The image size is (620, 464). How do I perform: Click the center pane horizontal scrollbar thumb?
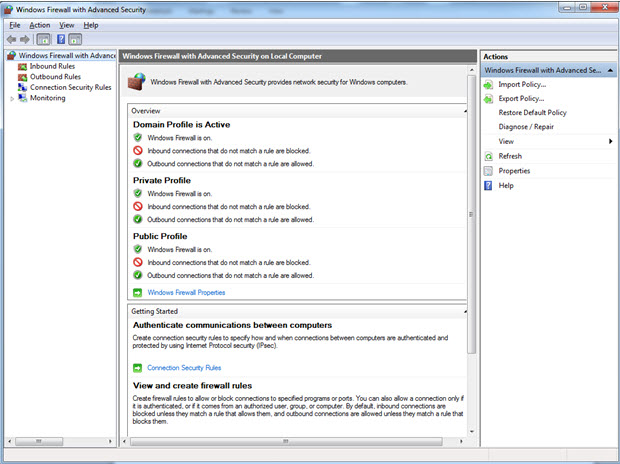click(x=286, y=441)
